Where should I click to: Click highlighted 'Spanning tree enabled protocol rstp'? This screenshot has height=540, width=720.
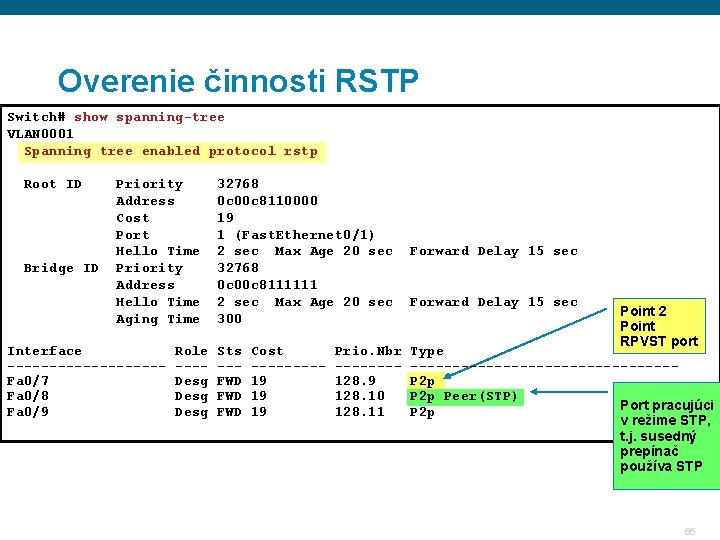(x=172, y=152)
